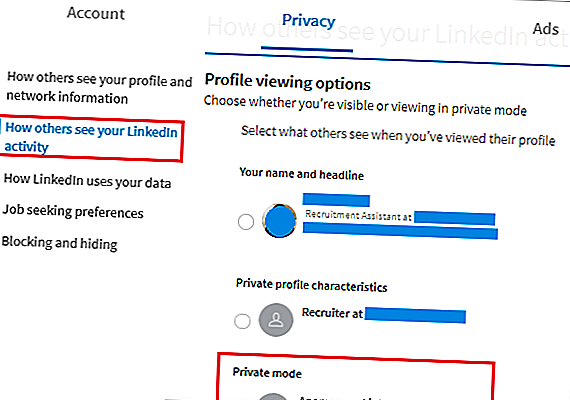
Task: Click the redacted name bar above headline
Action: point(336,200)
